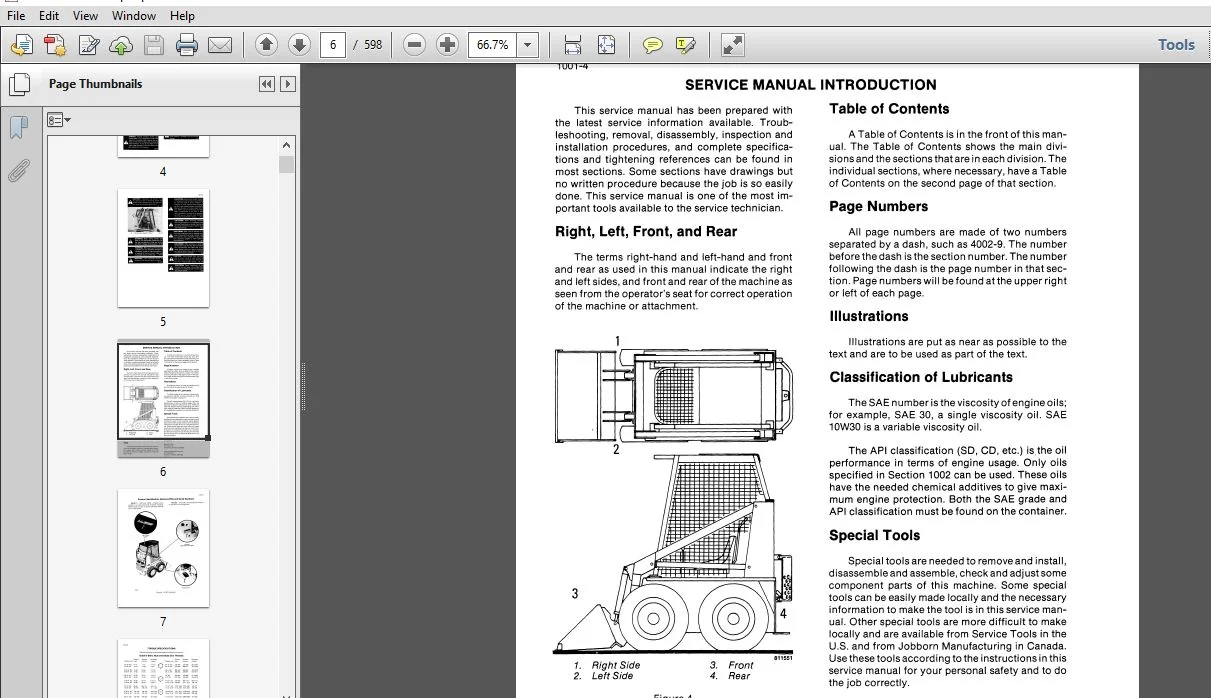This screenshot has width=1211, height=698.
Task: Go to next page down arrow
Action: 299,45
